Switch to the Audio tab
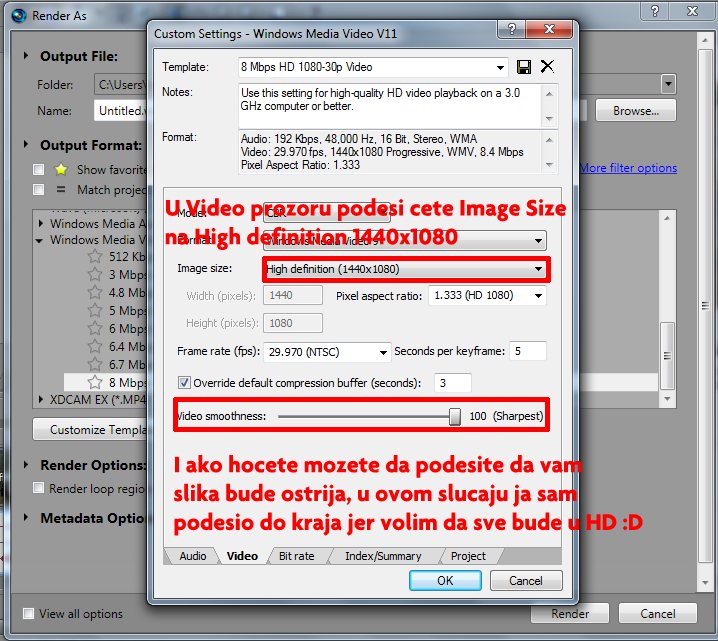Image resolution: width=718 pixels, height=641 pixels. 192,556
